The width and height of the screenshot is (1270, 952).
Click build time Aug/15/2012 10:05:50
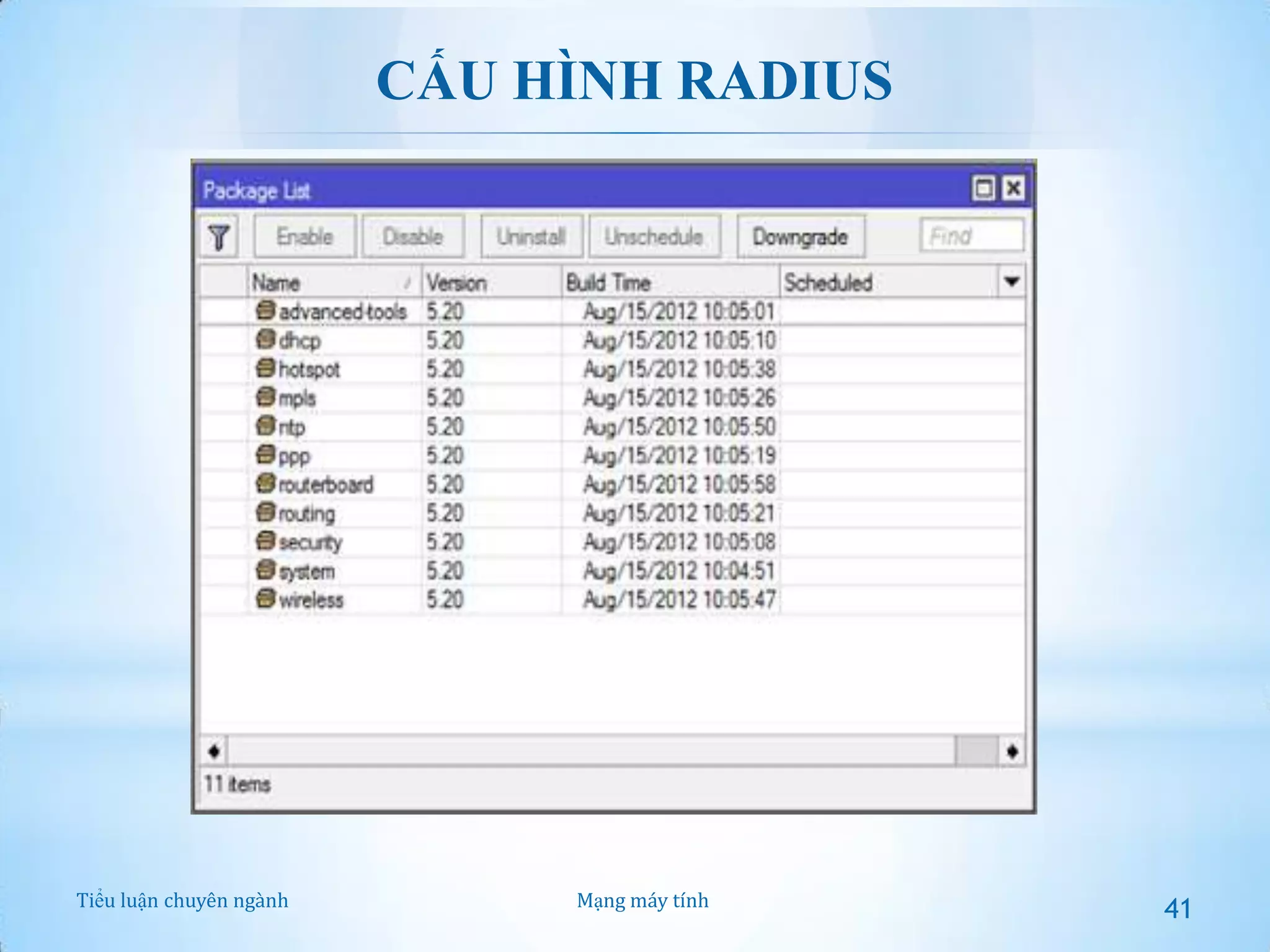[x=679, y=427]
